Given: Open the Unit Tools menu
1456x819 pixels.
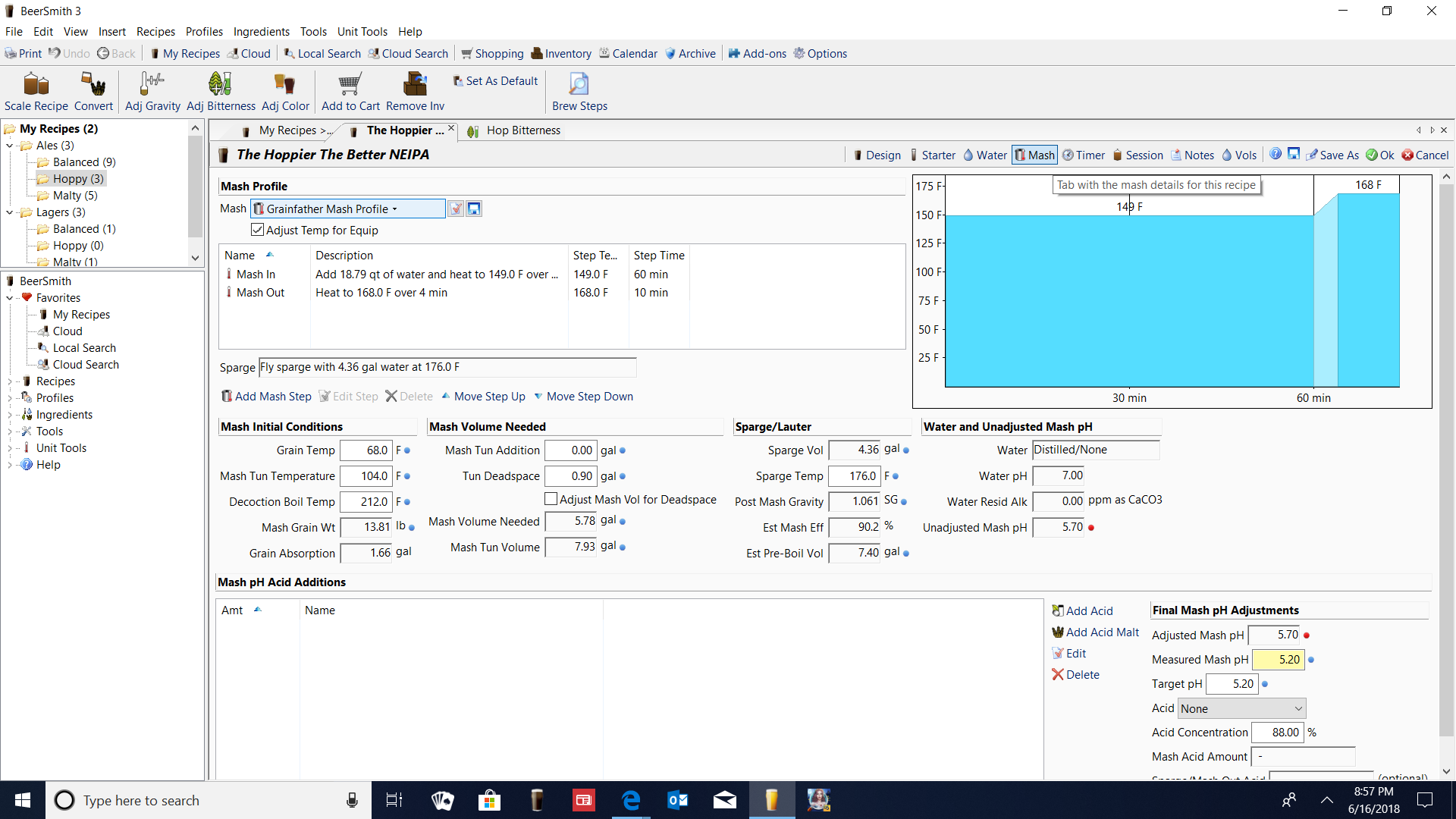Looking at the screenshot, I should [x=362, y=32].
